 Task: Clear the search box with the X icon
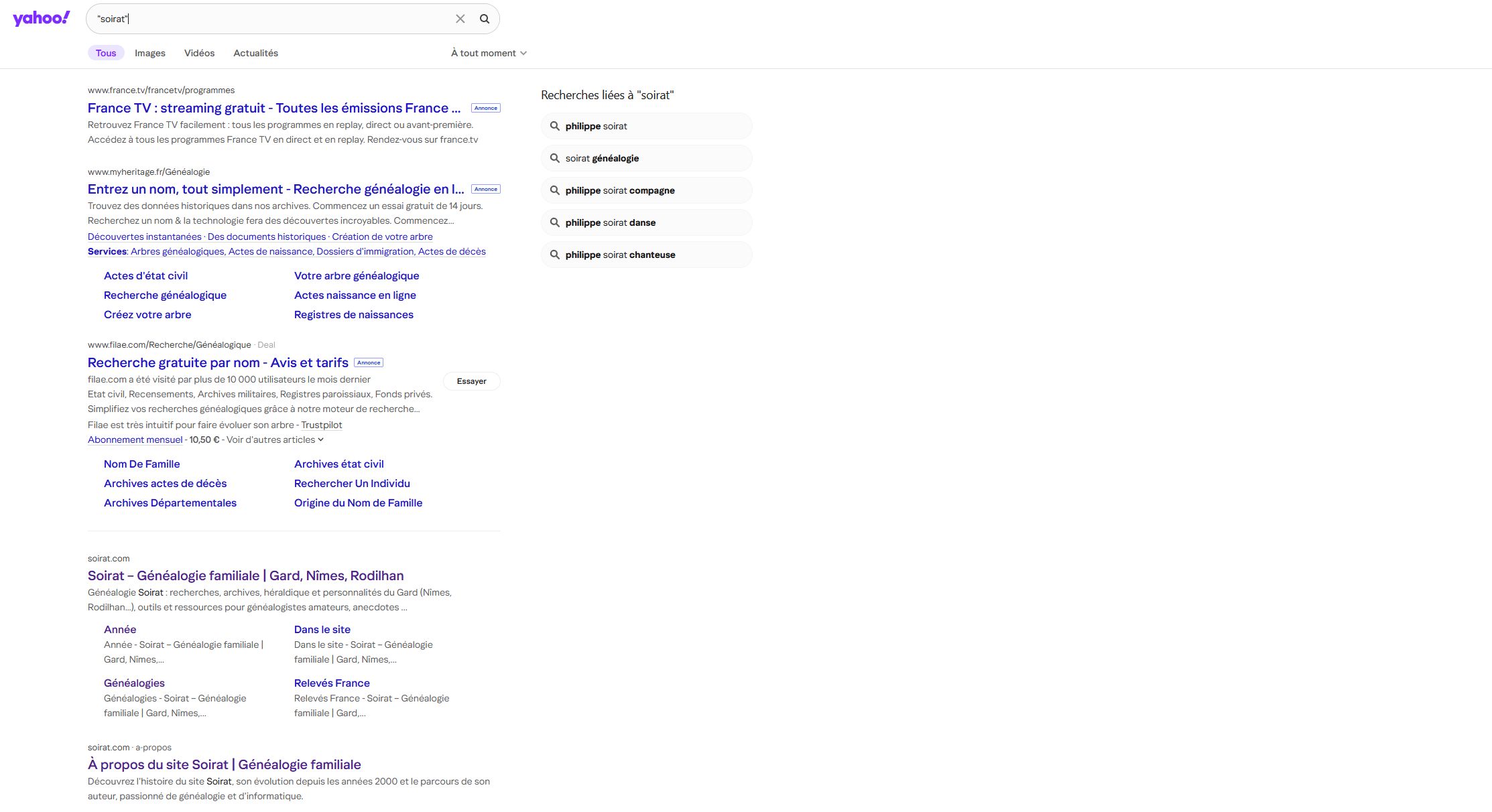(x=460, y=19)
